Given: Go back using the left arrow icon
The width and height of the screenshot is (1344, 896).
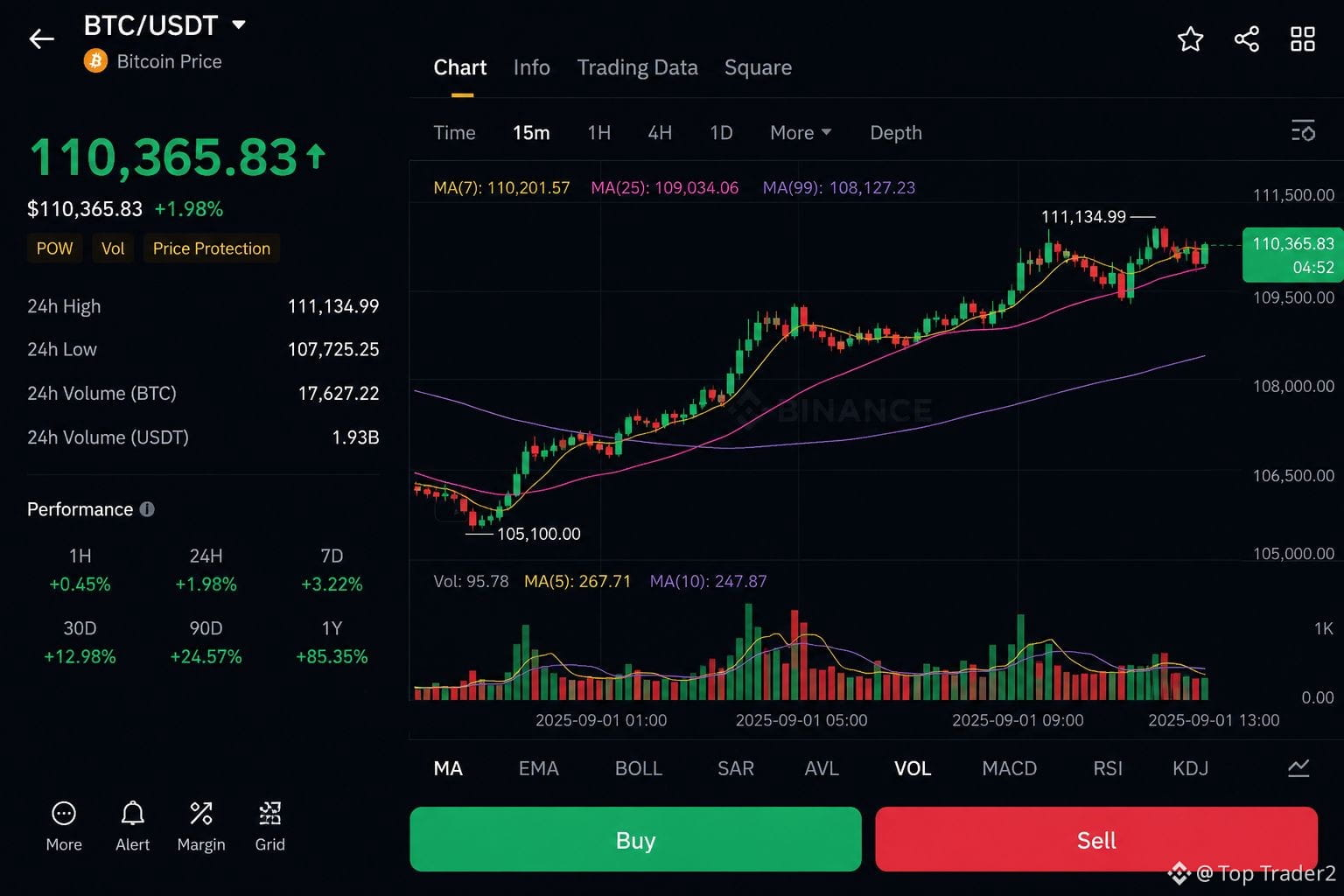Looking at the screenshot, I should click(x=41, y=38).
